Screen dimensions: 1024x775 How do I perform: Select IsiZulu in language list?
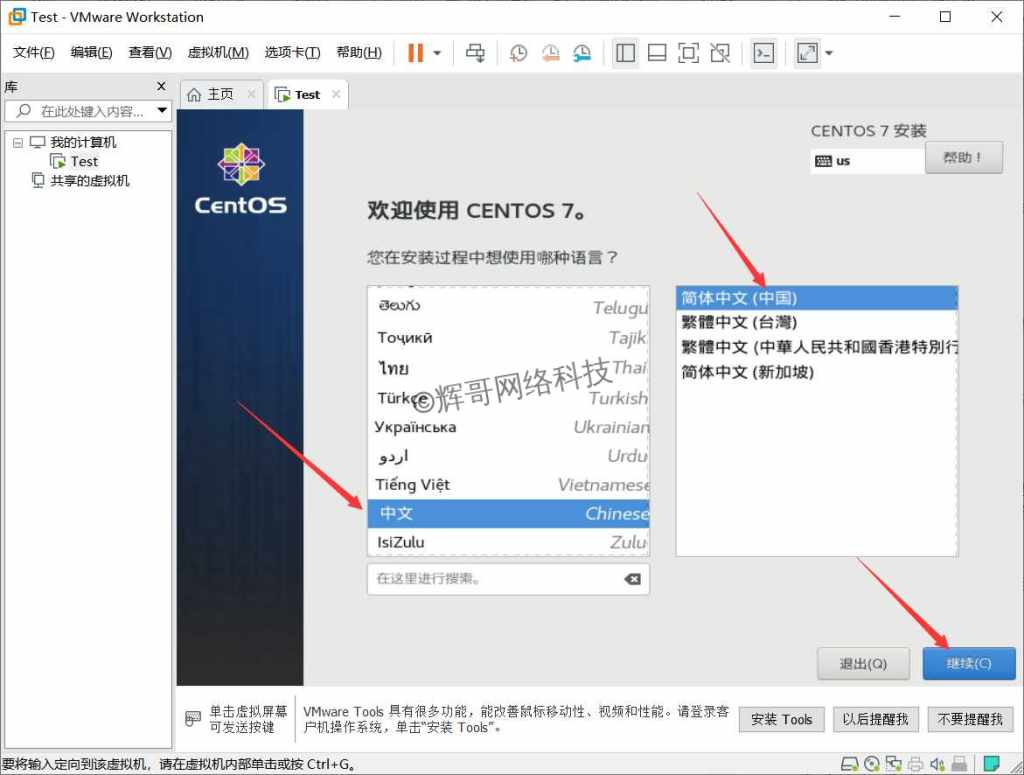click(x=509, y=542)
